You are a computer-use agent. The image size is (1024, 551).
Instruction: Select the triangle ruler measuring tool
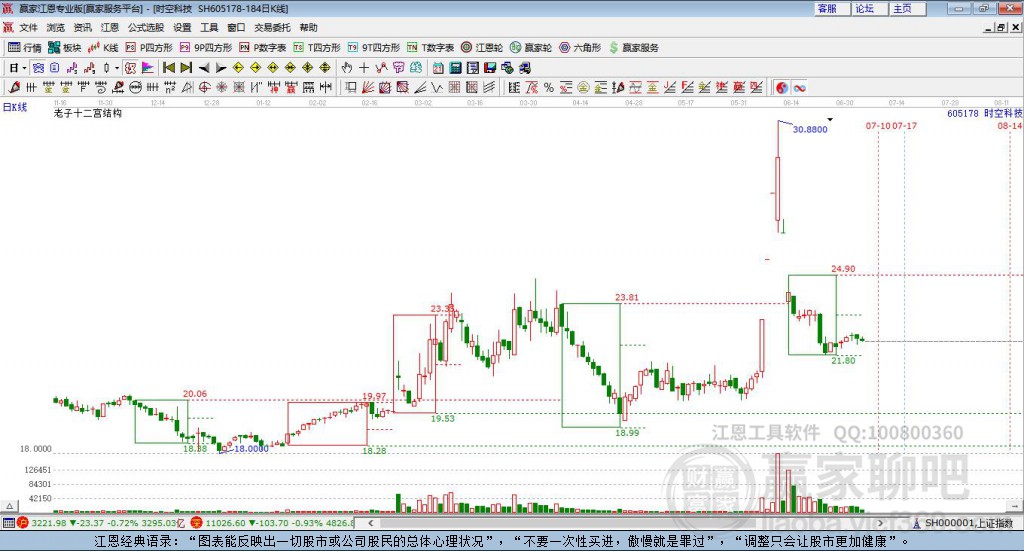pyautogui.click(x=187, y=87)
